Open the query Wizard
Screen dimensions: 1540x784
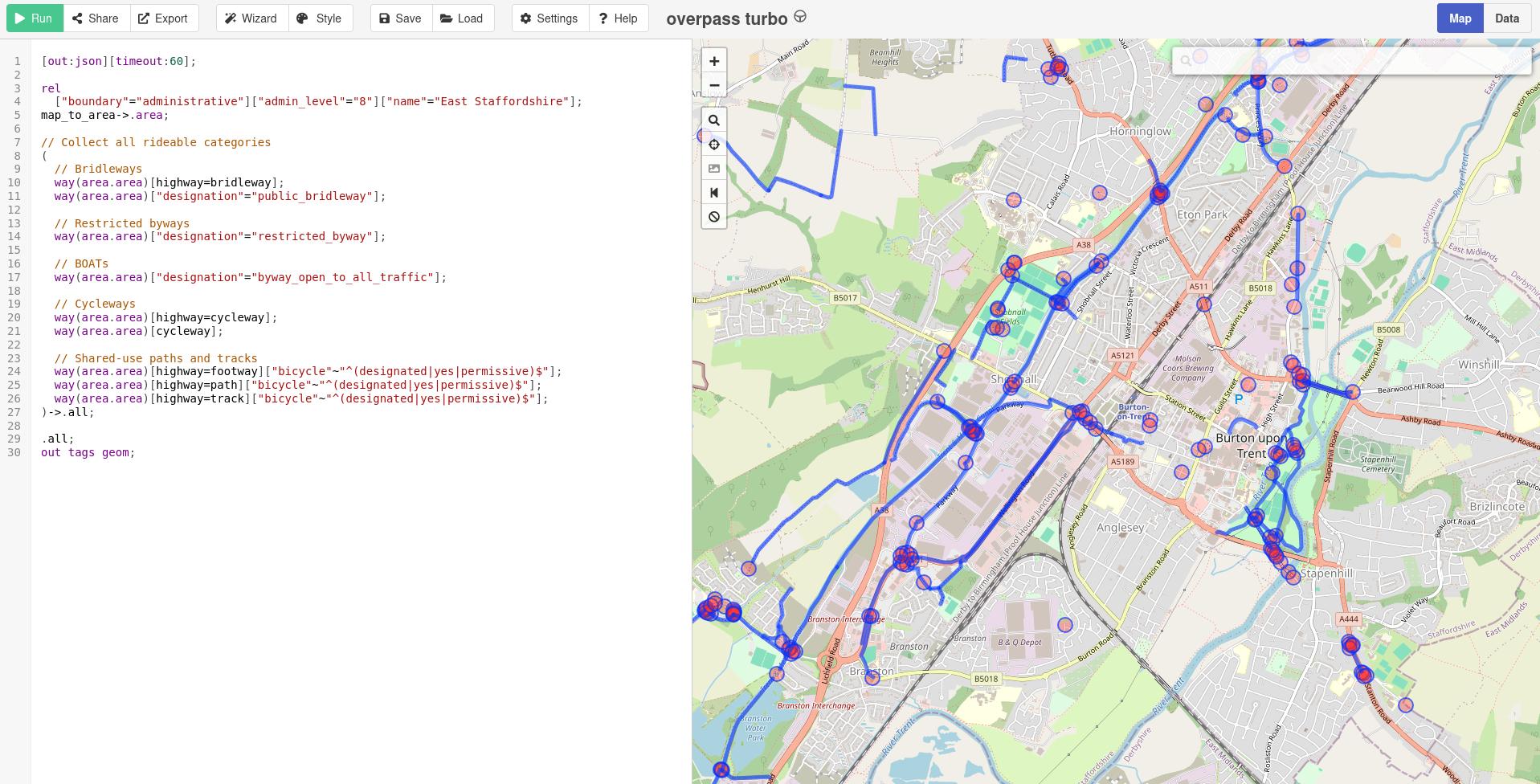click(x=251, y=18)
